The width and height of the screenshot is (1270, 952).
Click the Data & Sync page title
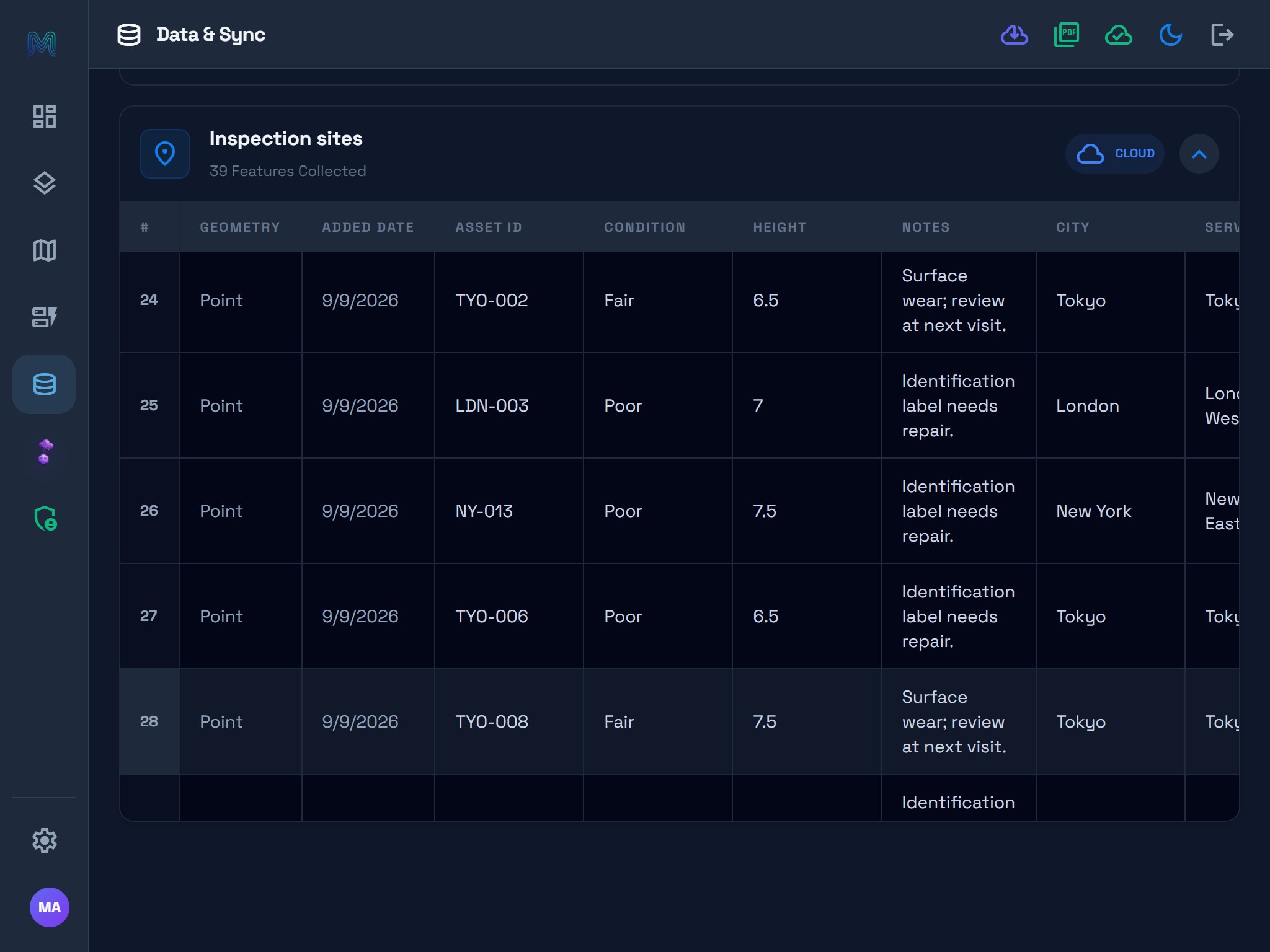click(x=211, y=35)
